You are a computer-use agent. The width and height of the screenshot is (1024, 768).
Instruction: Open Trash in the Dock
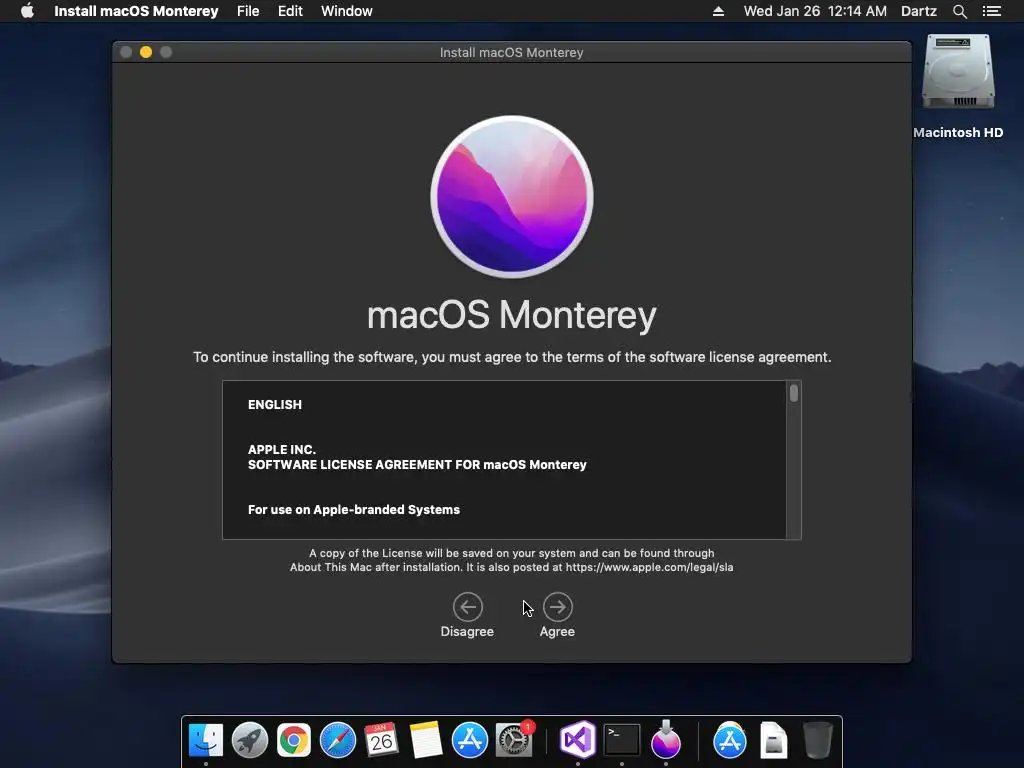click(x=817, y=740)
